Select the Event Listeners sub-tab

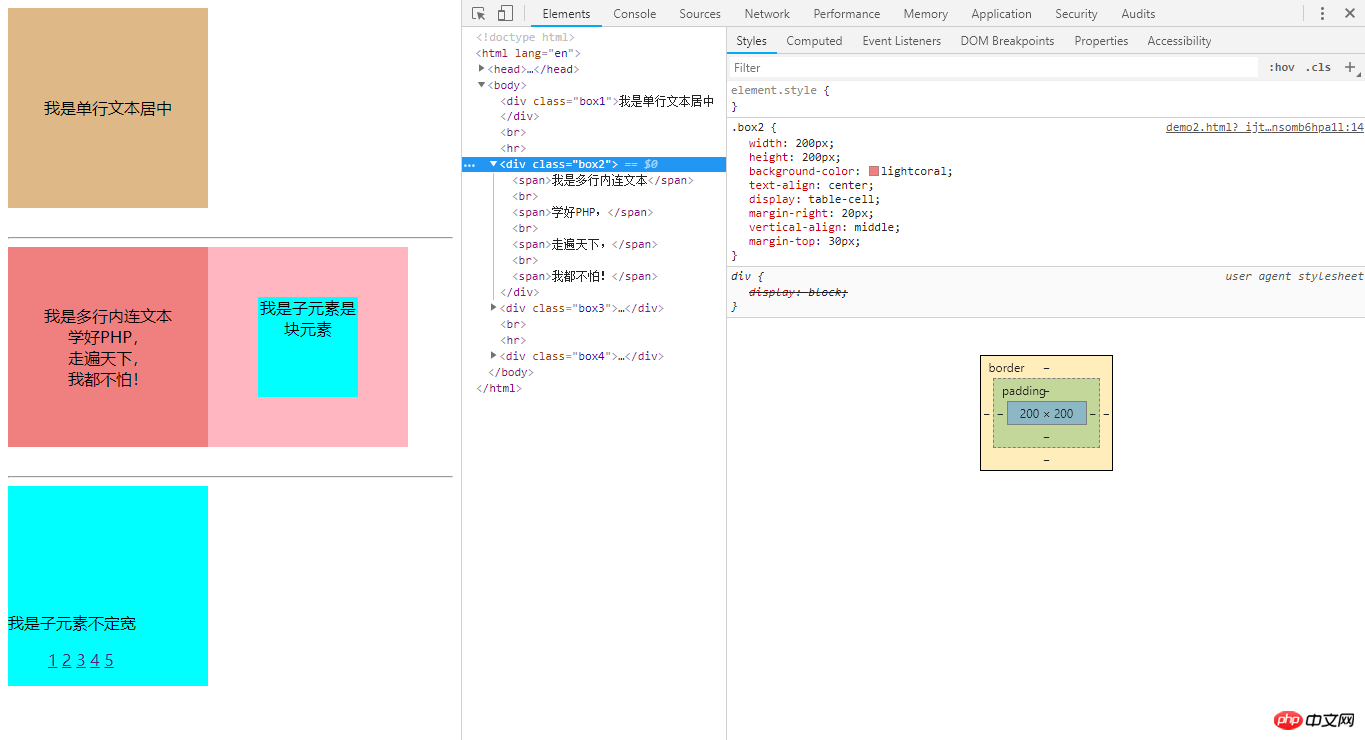902,41
